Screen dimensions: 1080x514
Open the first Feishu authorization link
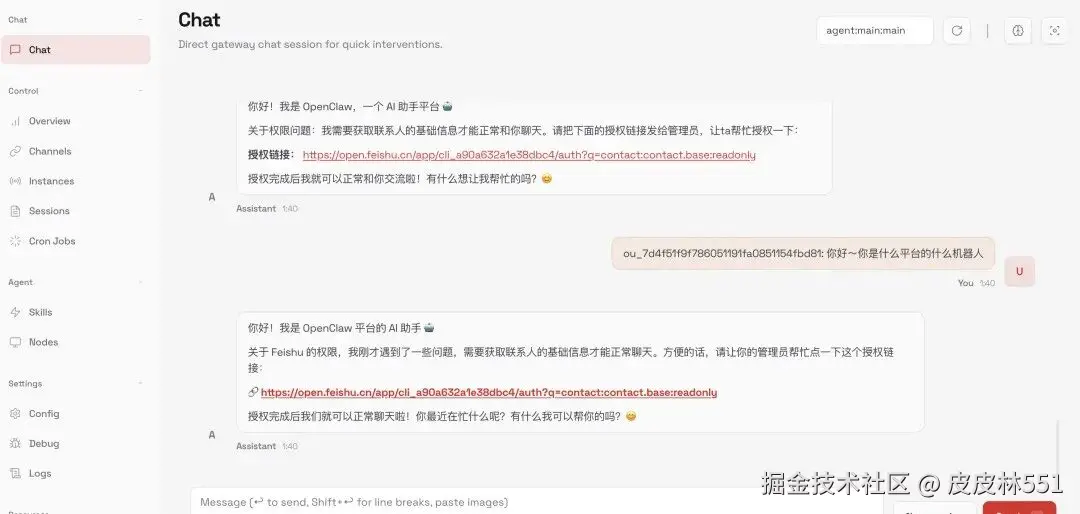[529, 155]
